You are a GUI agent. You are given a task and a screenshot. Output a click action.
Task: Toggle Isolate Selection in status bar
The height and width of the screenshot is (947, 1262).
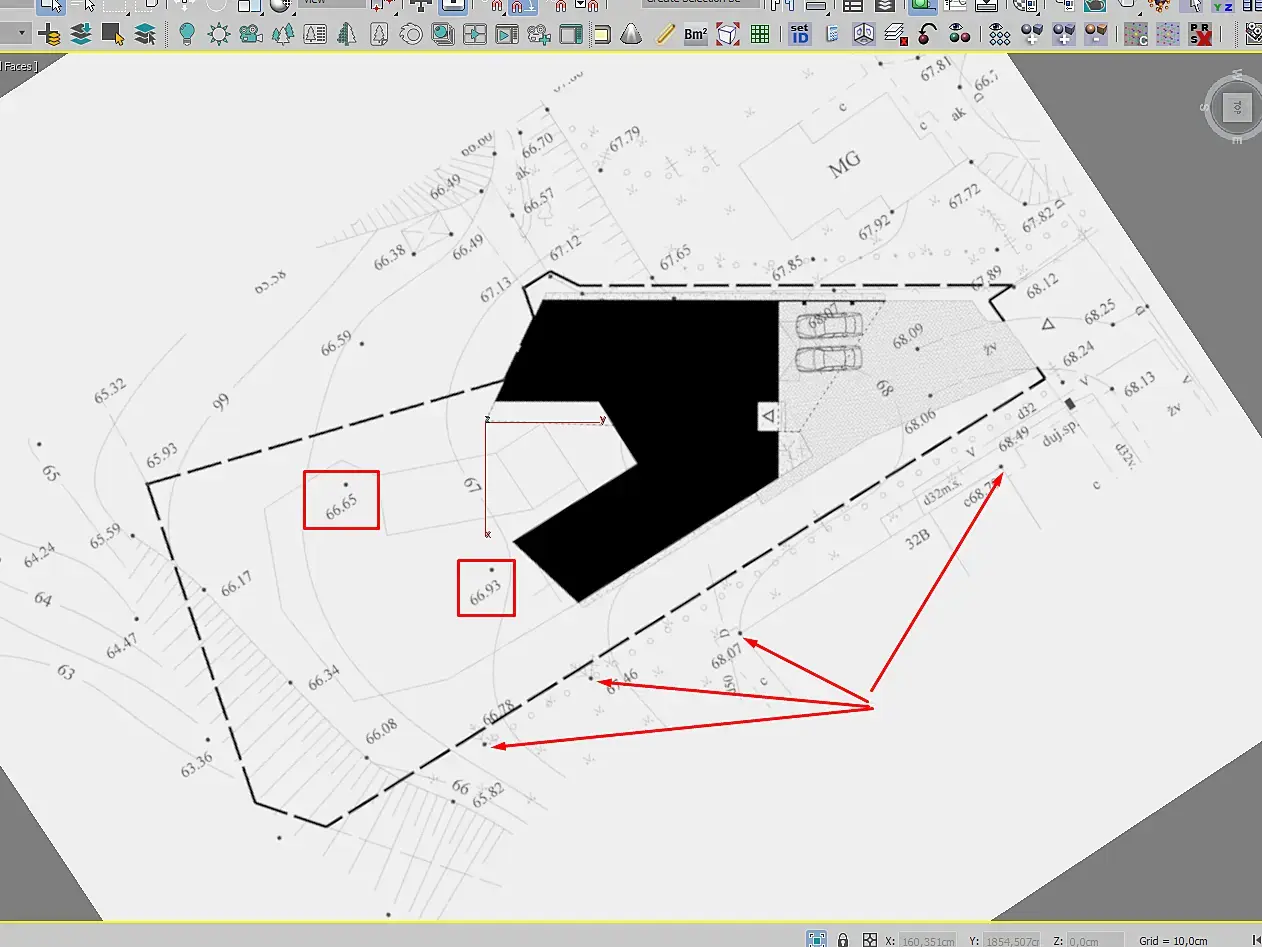coord(817,939)
